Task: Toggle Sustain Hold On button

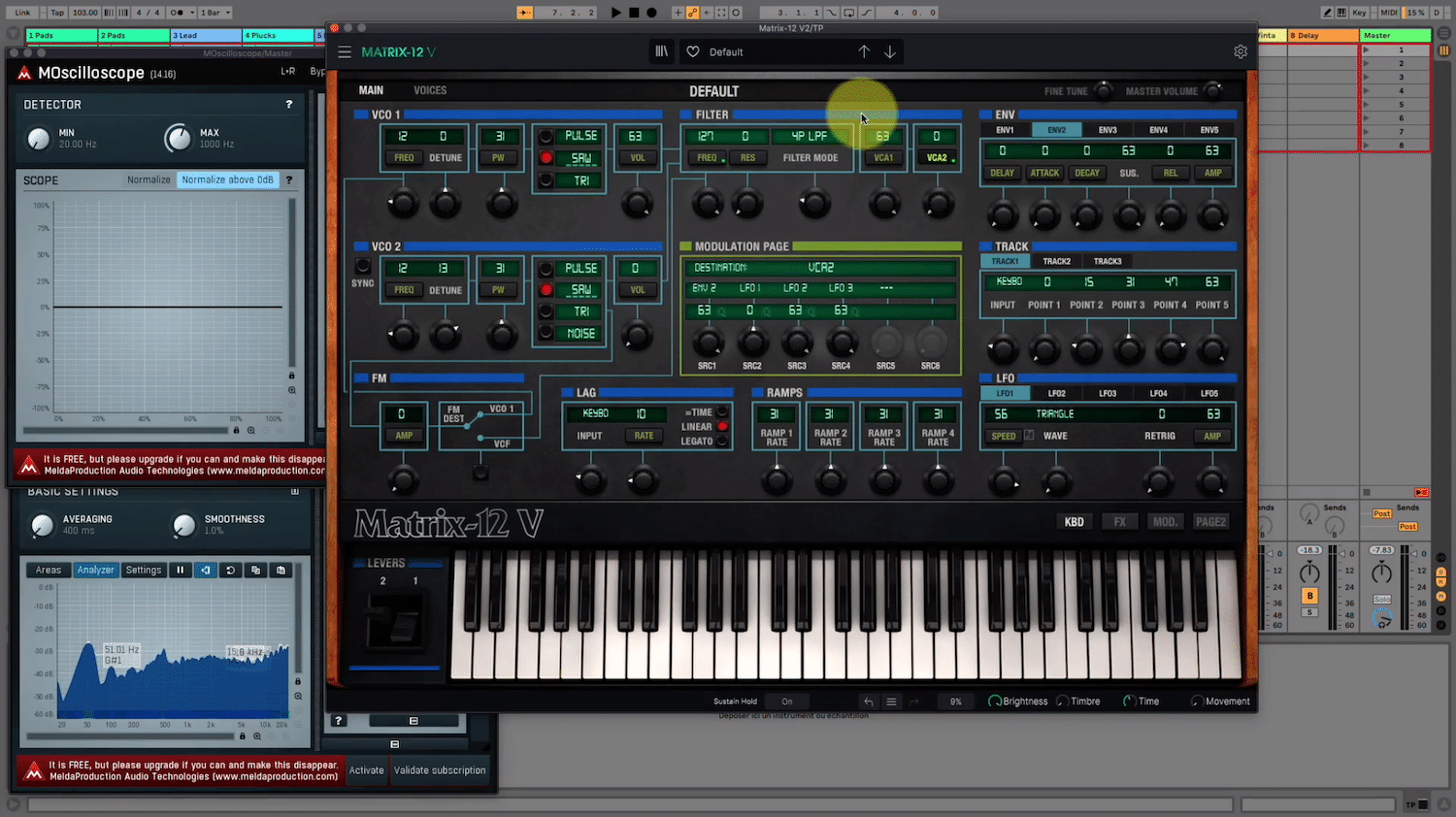Action: point(787,702)
